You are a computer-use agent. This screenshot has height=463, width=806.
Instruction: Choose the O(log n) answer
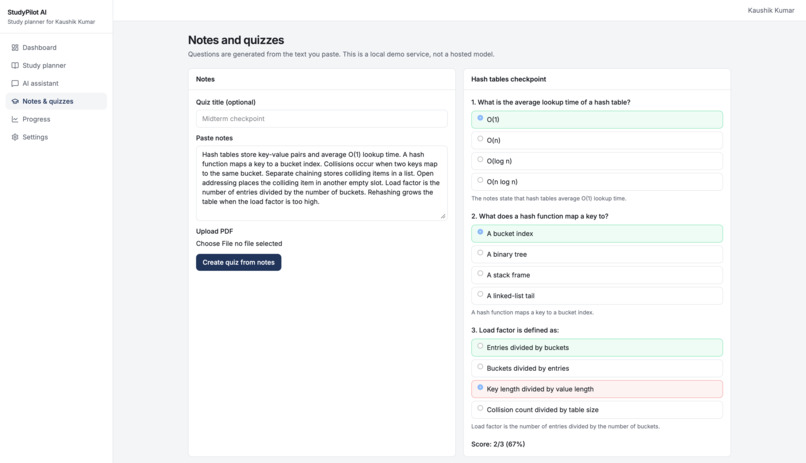click(x=597, y=161)
